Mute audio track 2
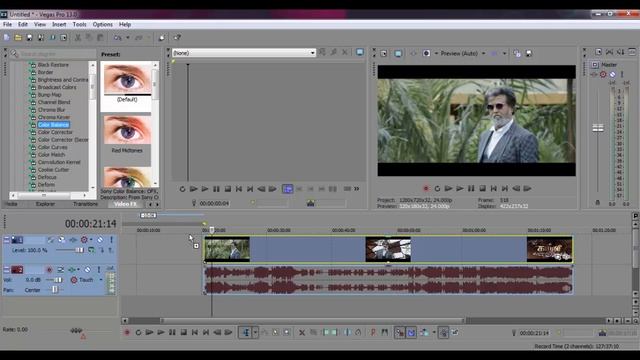This screenshot has width=640, height=360. coord(87,270)
